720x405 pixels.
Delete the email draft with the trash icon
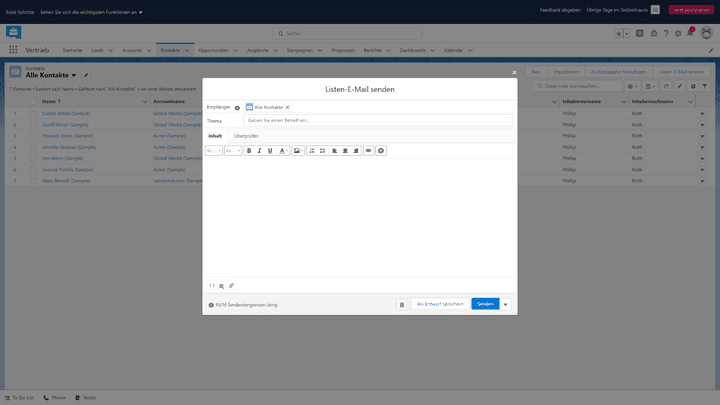tap(402, 304)
